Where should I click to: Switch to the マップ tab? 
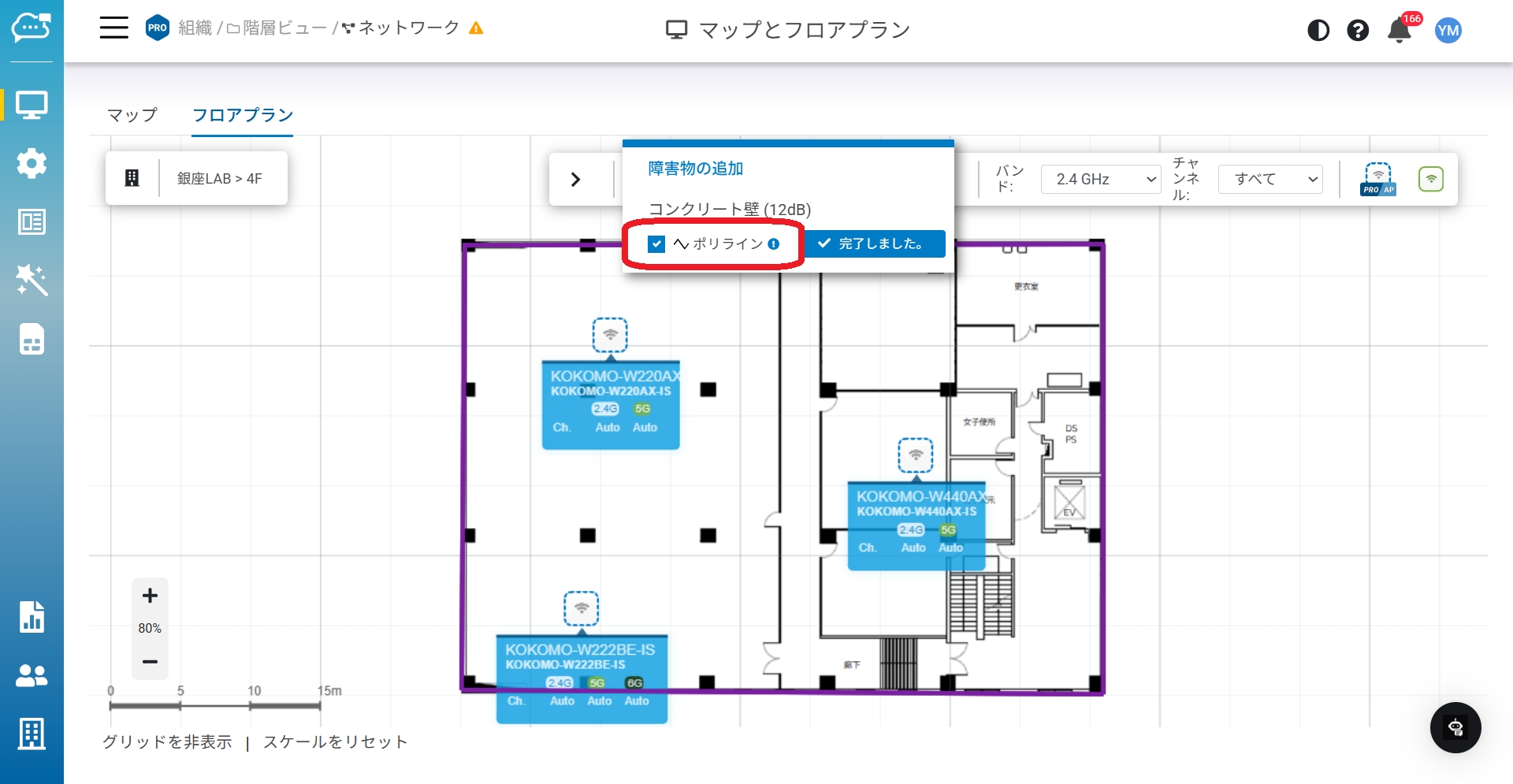[x=132, y=115]
